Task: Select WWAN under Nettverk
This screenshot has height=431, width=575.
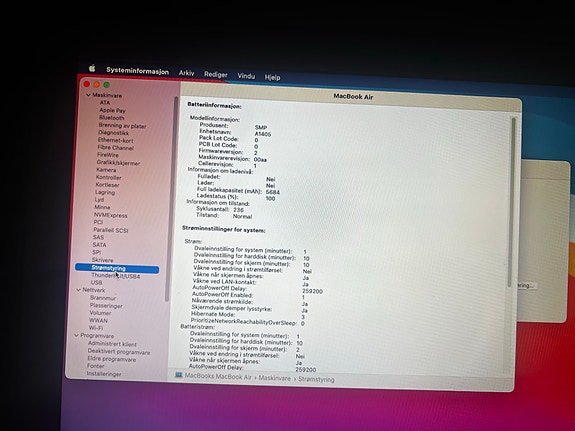Action: pyautogui.click(x=98, y=320)
